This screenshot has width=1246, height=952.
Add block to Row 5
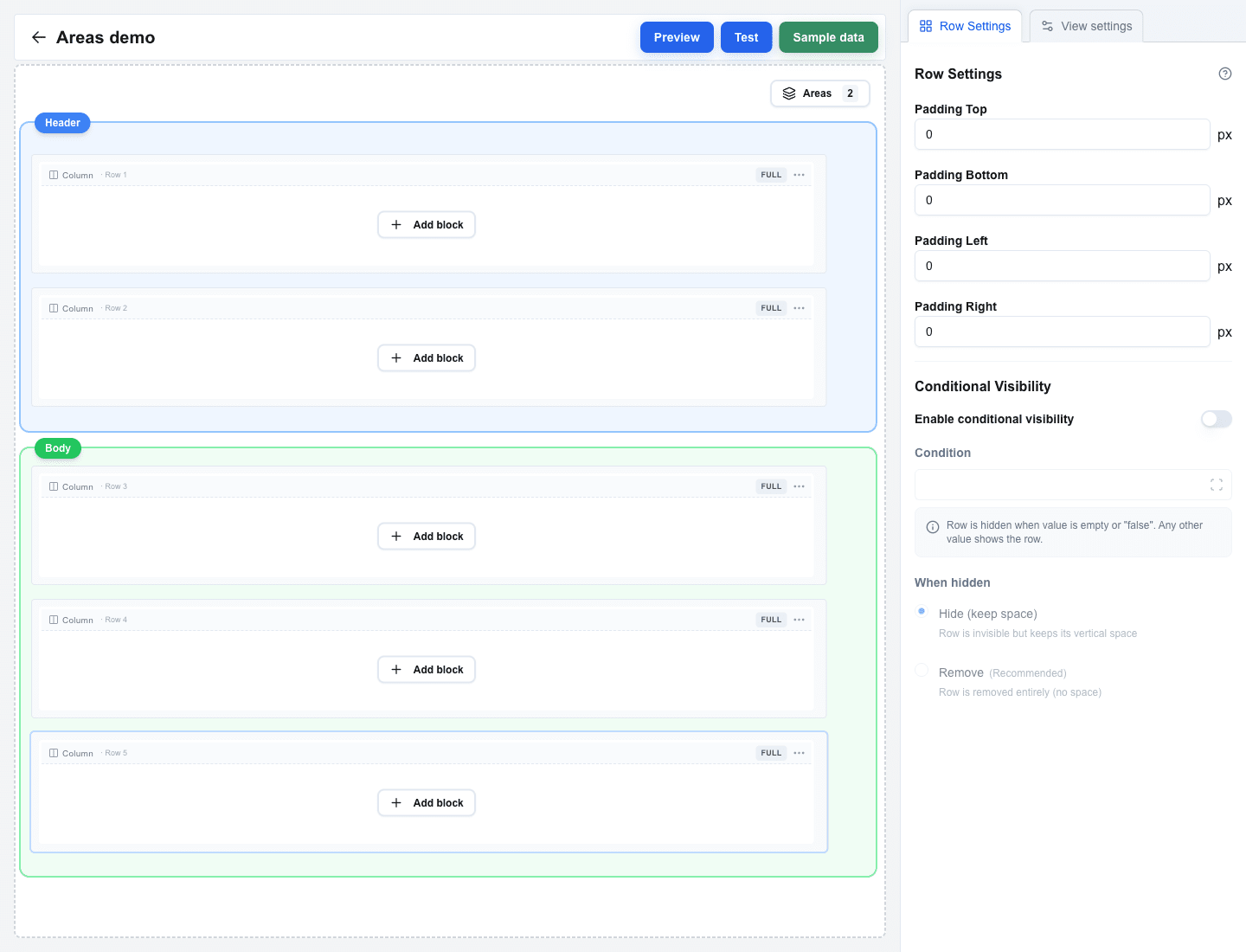(x=427, y=803)
